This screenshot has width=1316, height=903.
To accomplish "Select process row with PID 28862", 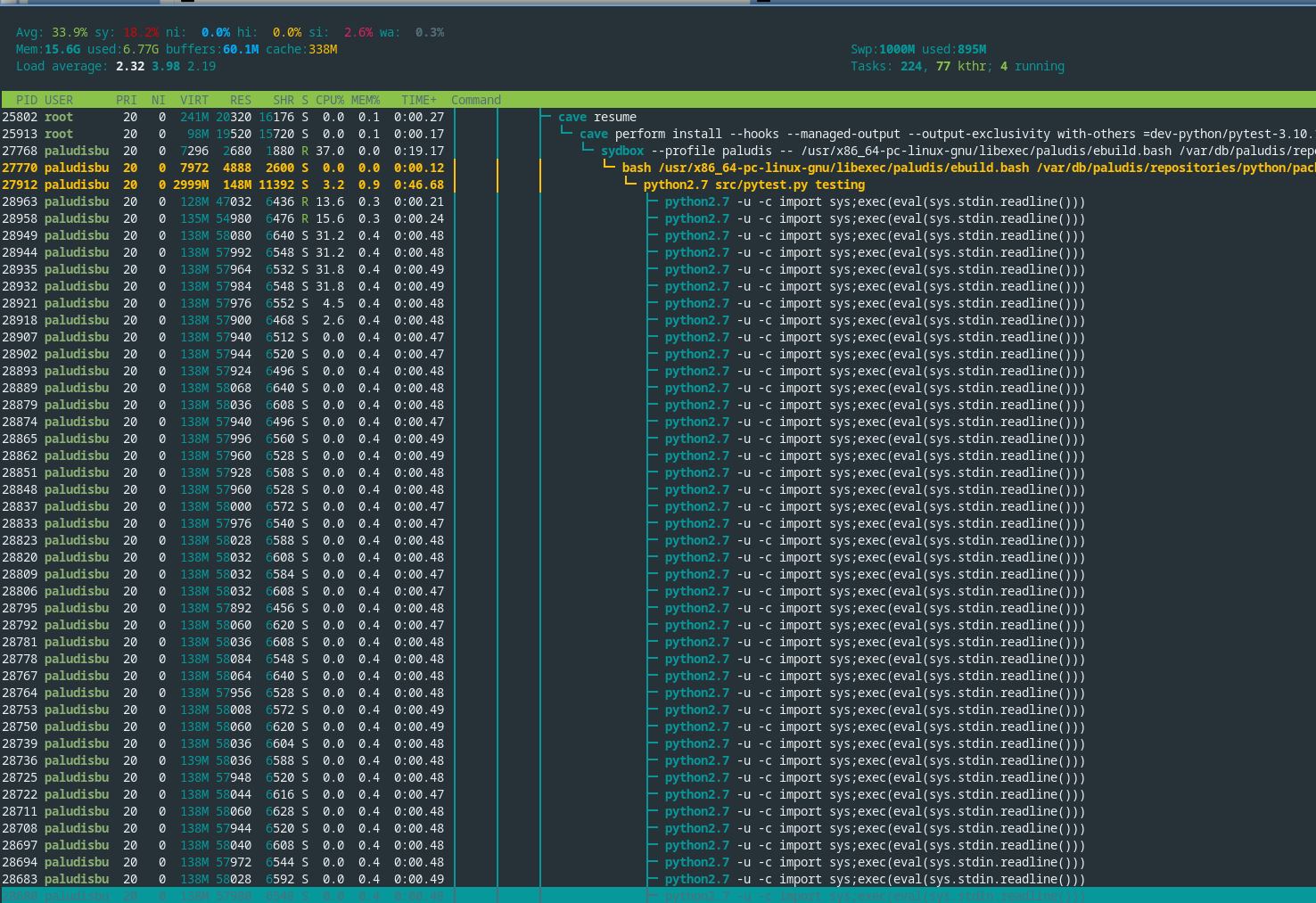I will 658,456.
